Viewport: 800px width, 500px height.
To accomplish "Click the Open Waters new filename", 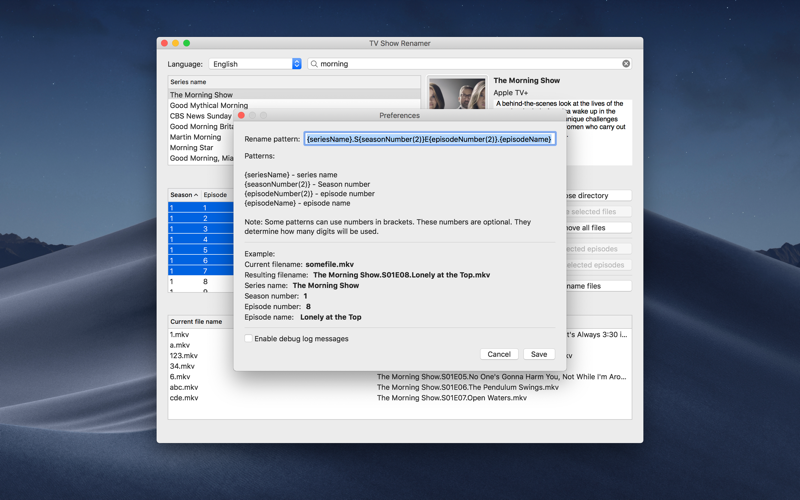I will coord(452,398).
